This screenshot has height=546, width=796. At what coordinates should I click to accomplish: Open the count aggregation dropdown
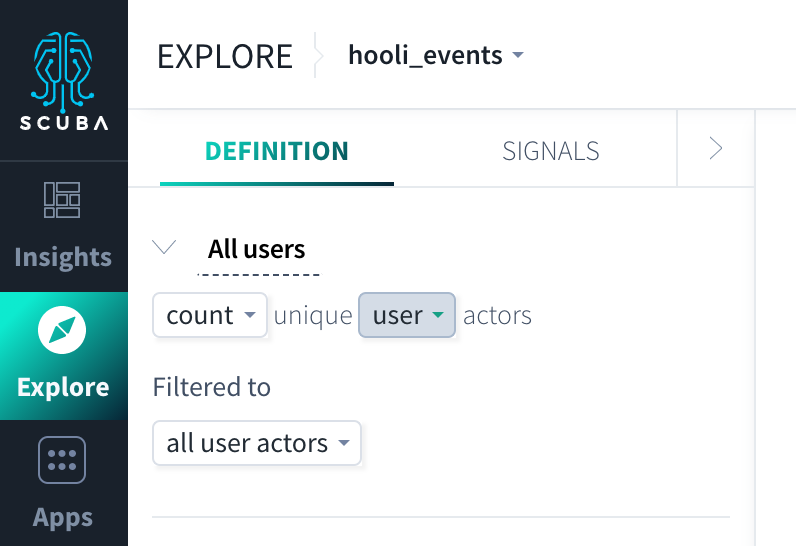[210, 315]
